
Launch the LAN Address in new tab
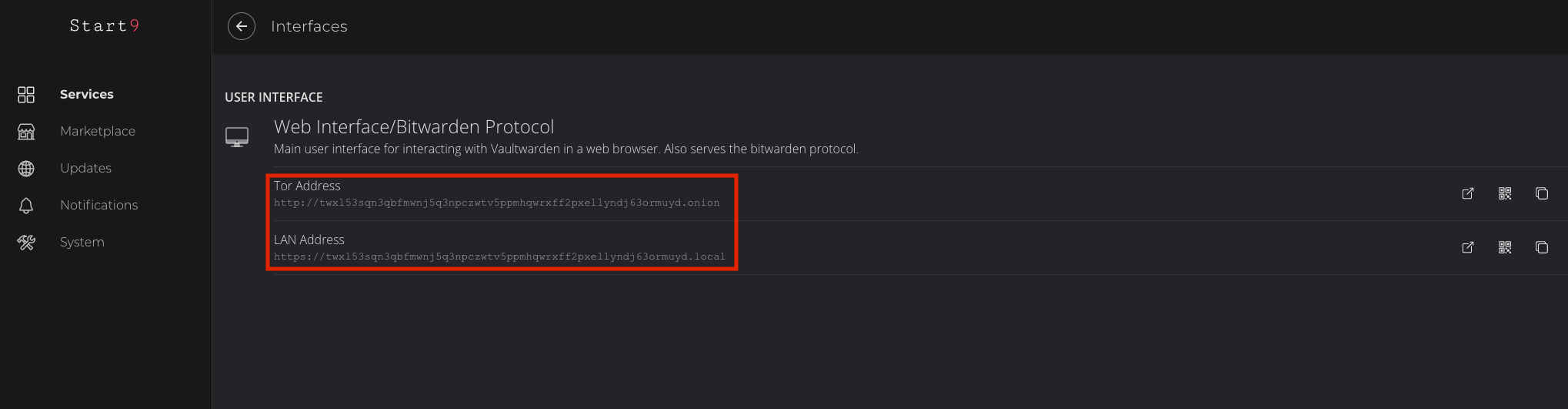pos(1468,247)
